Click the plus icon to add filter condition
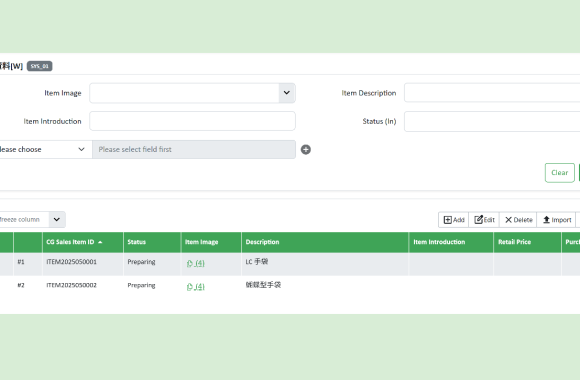The image size is (580, 380). click(x=306, y=149)
